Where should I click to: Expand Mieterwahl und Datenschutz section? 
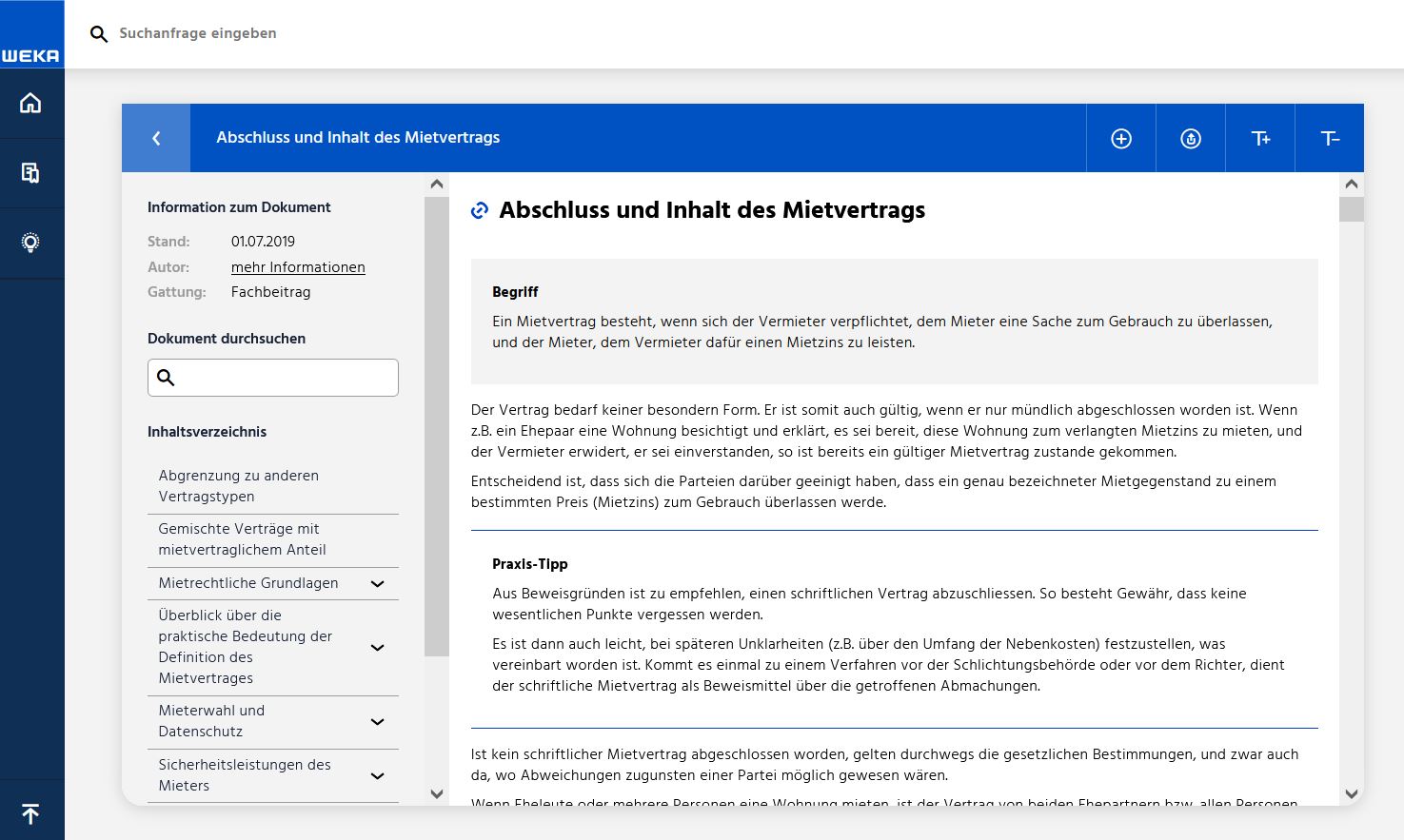[377, 722]
